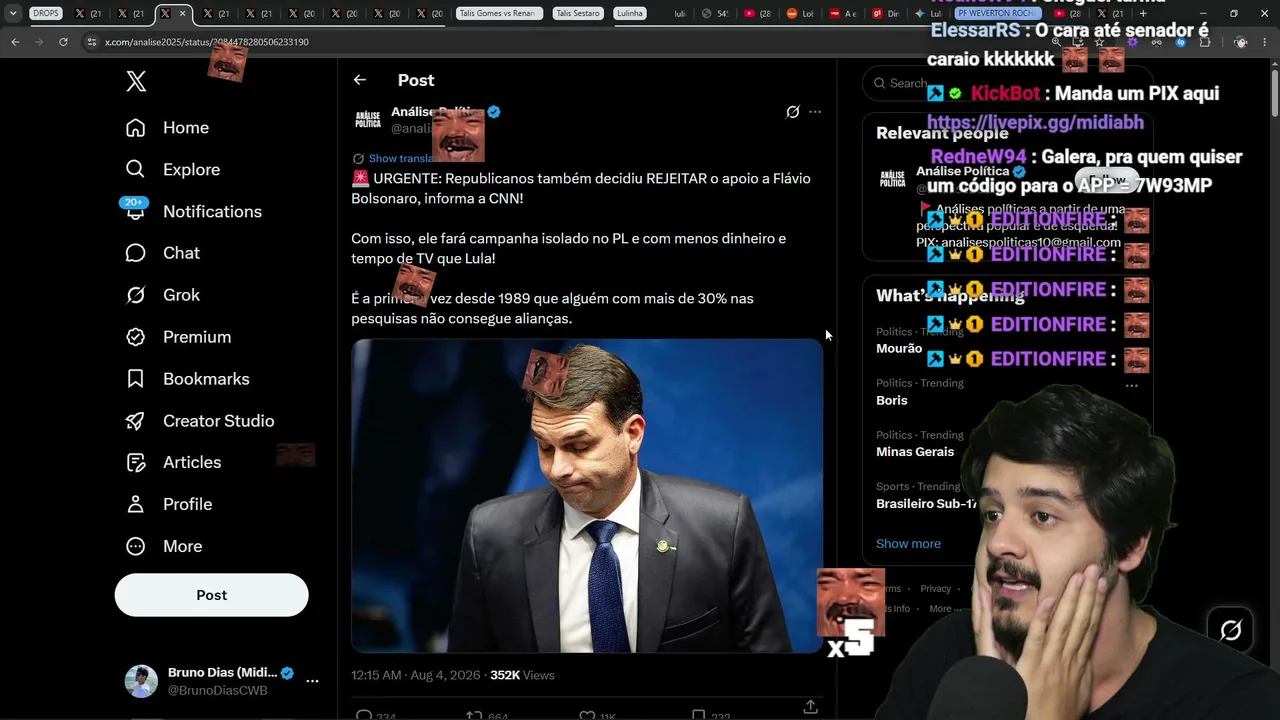This screenshot has height=720, width=1280.
Task: Click the 352K Views count
Action: point(522,676)
